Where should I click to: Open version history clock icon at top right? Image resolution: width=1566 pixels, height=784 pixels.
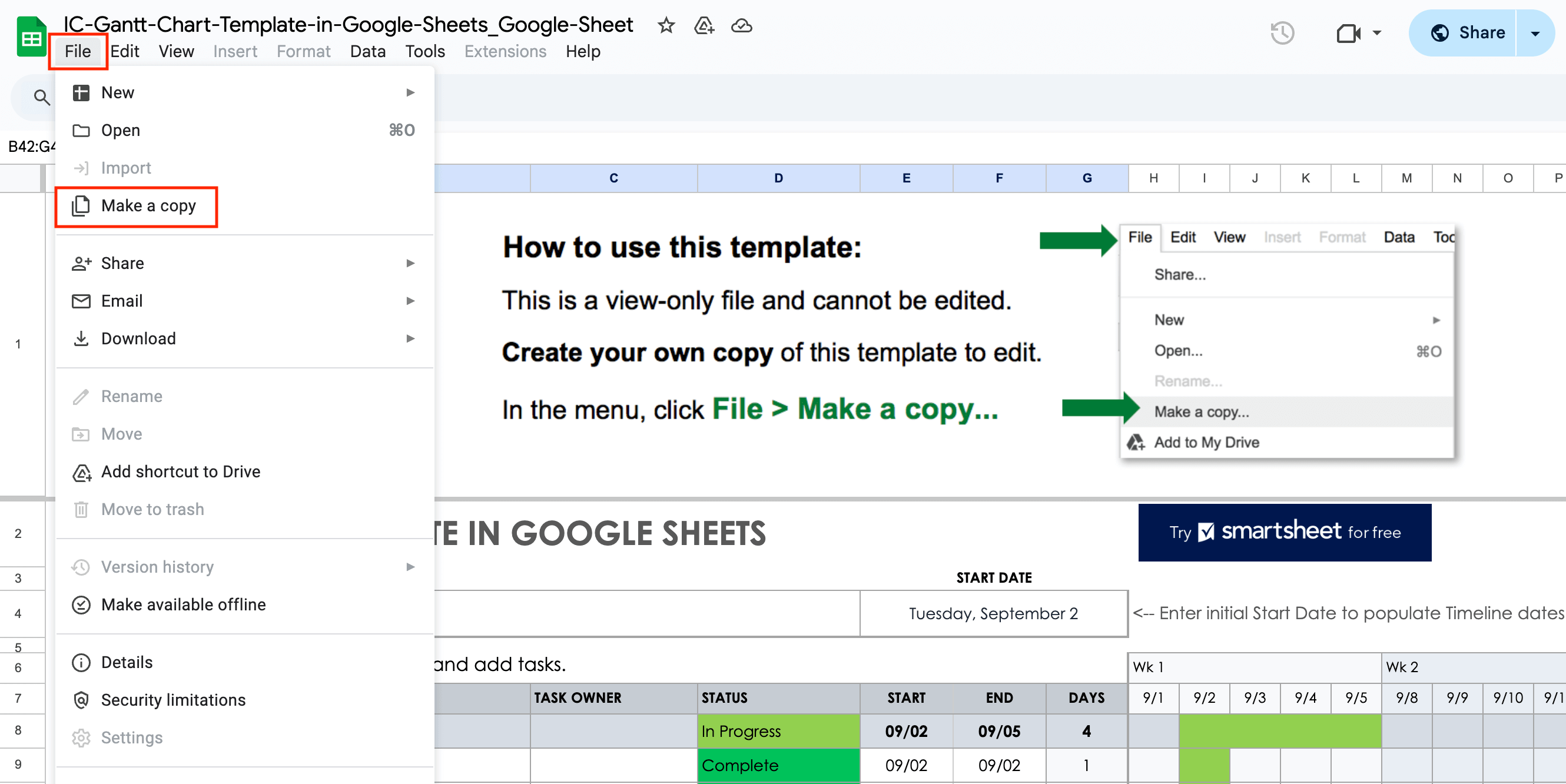tap(1282, 33)
